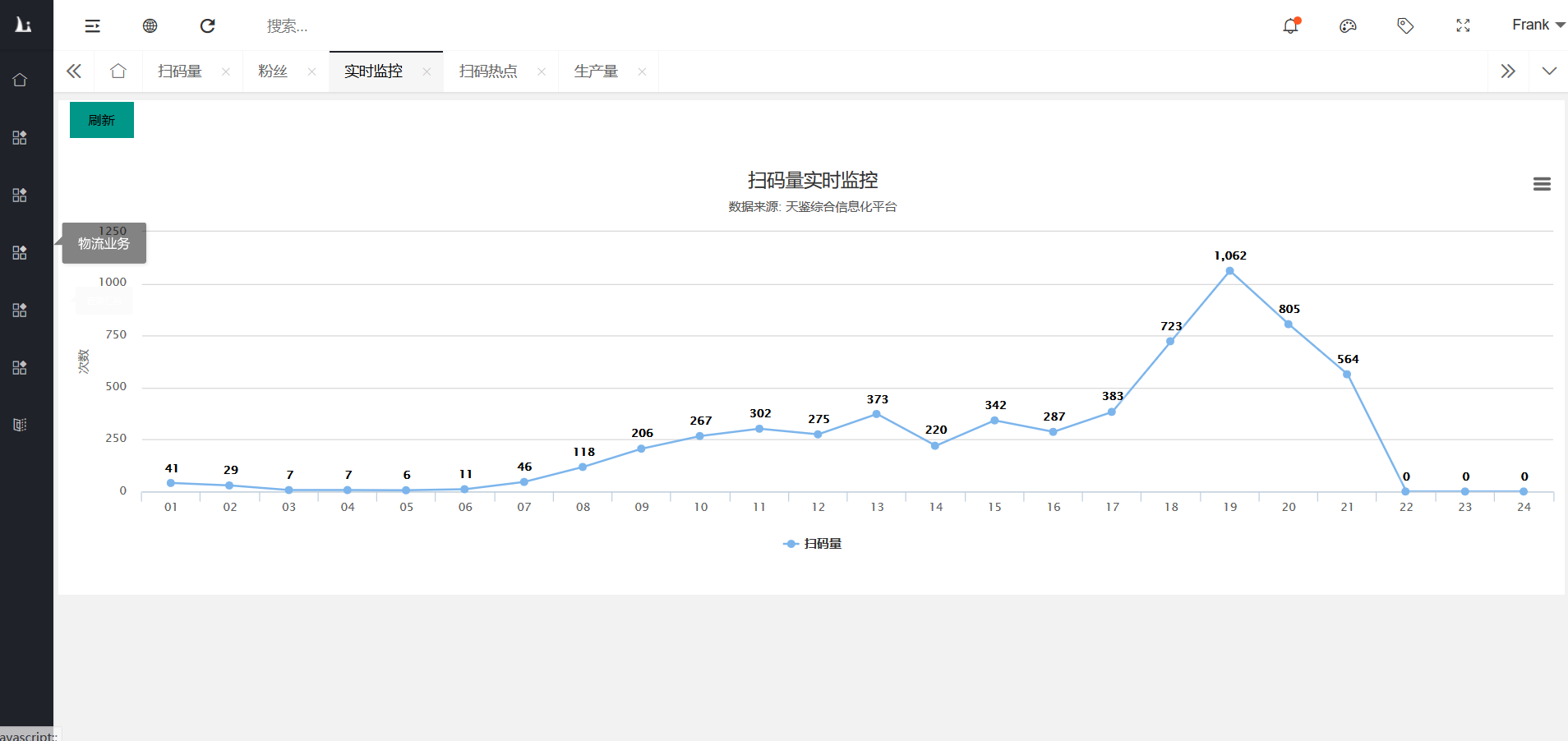Switch to the 扫码热点 tab
The width and height of the screenshot is (1568, 741).
pos(488,71)
